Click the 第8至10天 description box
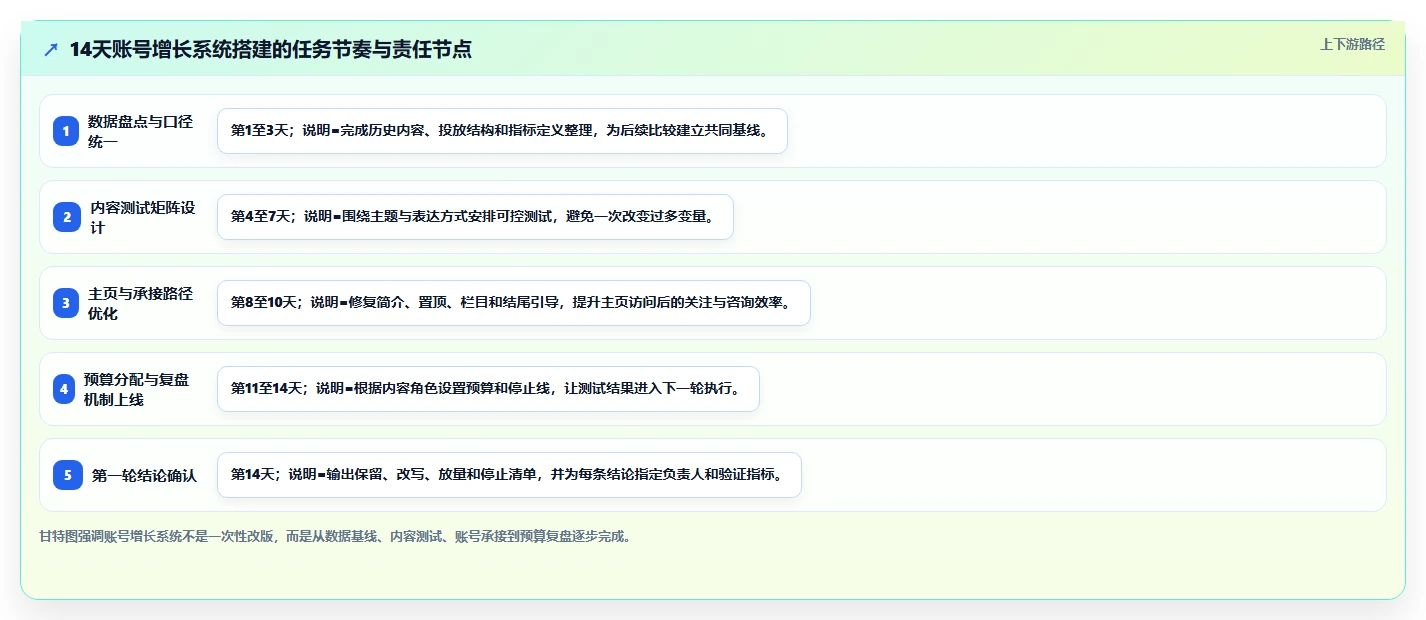Viewport: 1426px width, 620px height. click(x=513, y=303)
